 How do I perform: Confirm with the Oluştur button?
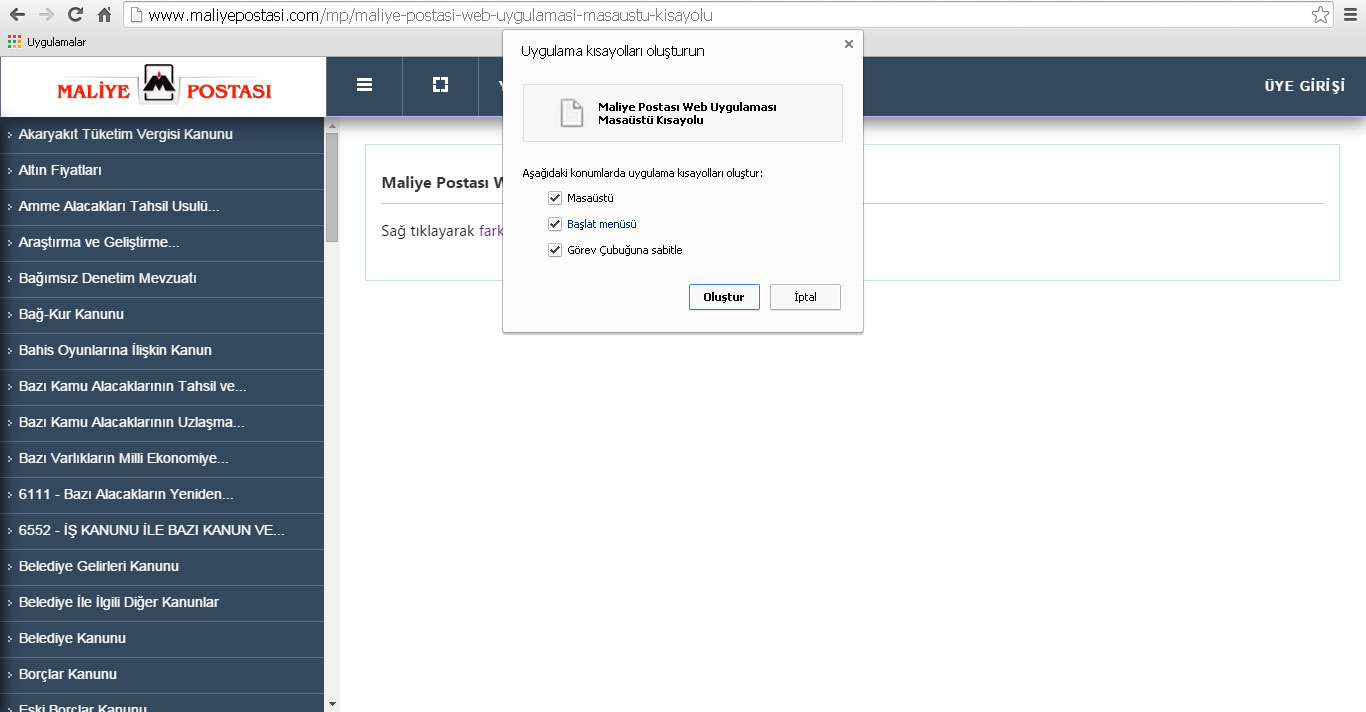724,297
